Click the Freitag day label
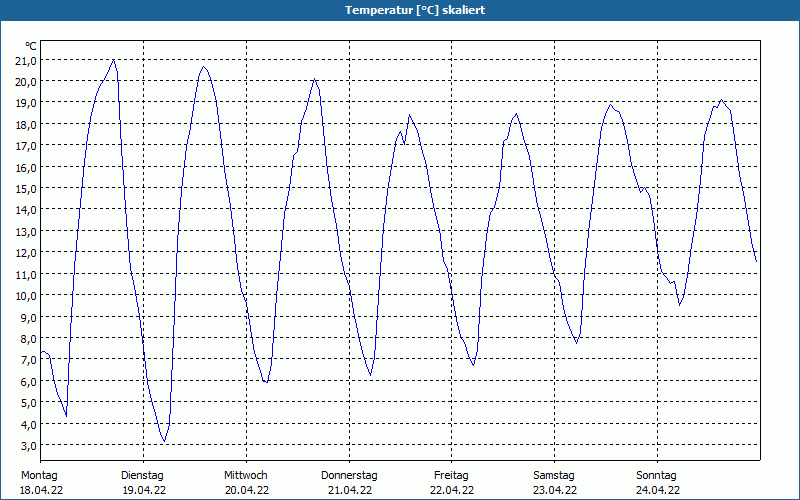Viewport: 800px width, 500px height. tap(452, 475)
